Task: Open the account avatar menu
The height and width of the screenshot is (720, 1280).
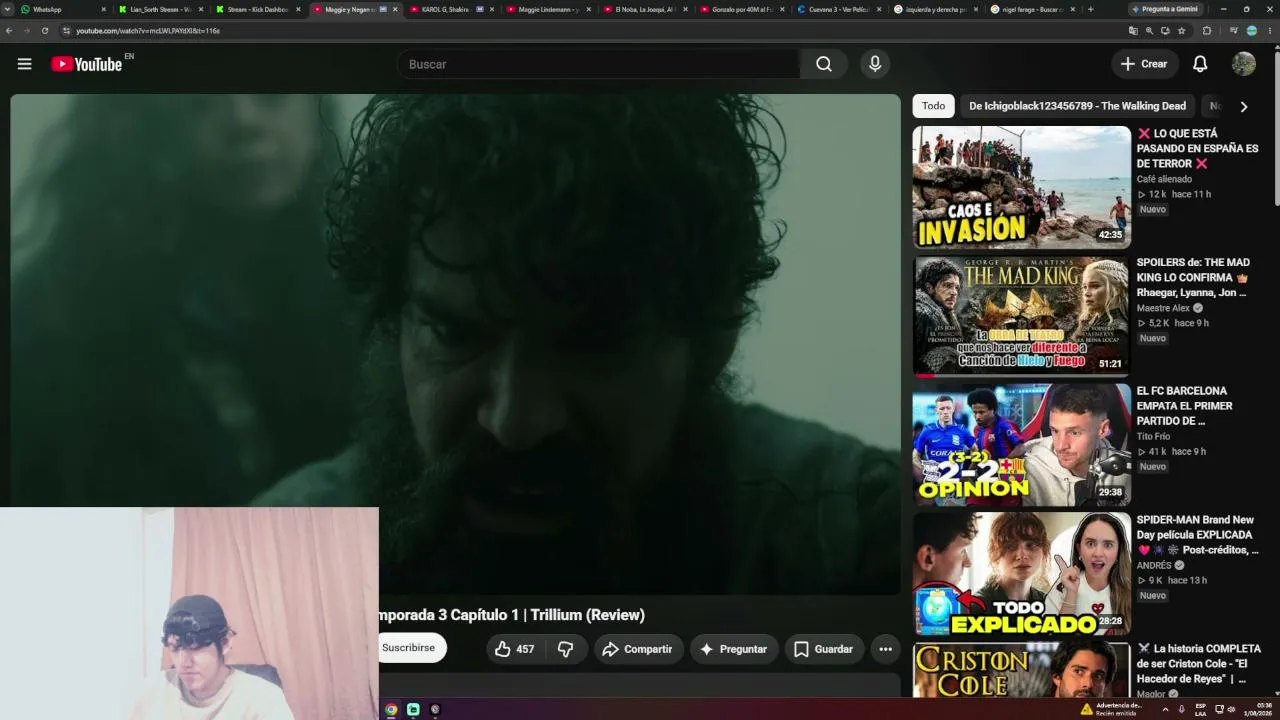Action: pyautogui.click(x=1244, y=64)
